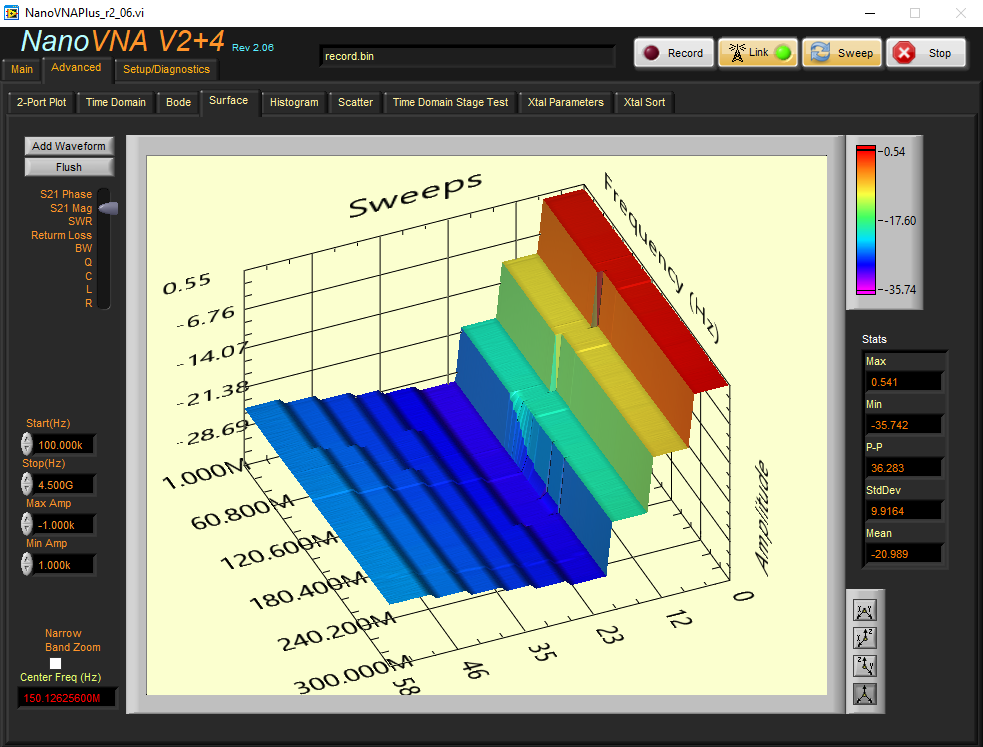
Task: Select BW on parameter selector
Action: (83, 248)
